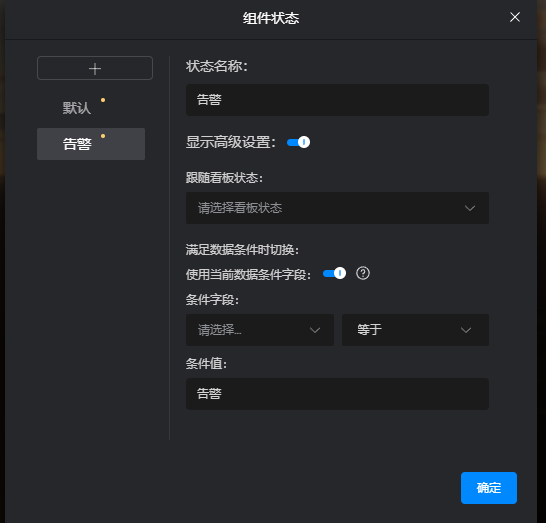The height and width of the screenshot is (523, 546).
Task: Click the orange dot beside 告警 state
Action: (x=103, y=136)
